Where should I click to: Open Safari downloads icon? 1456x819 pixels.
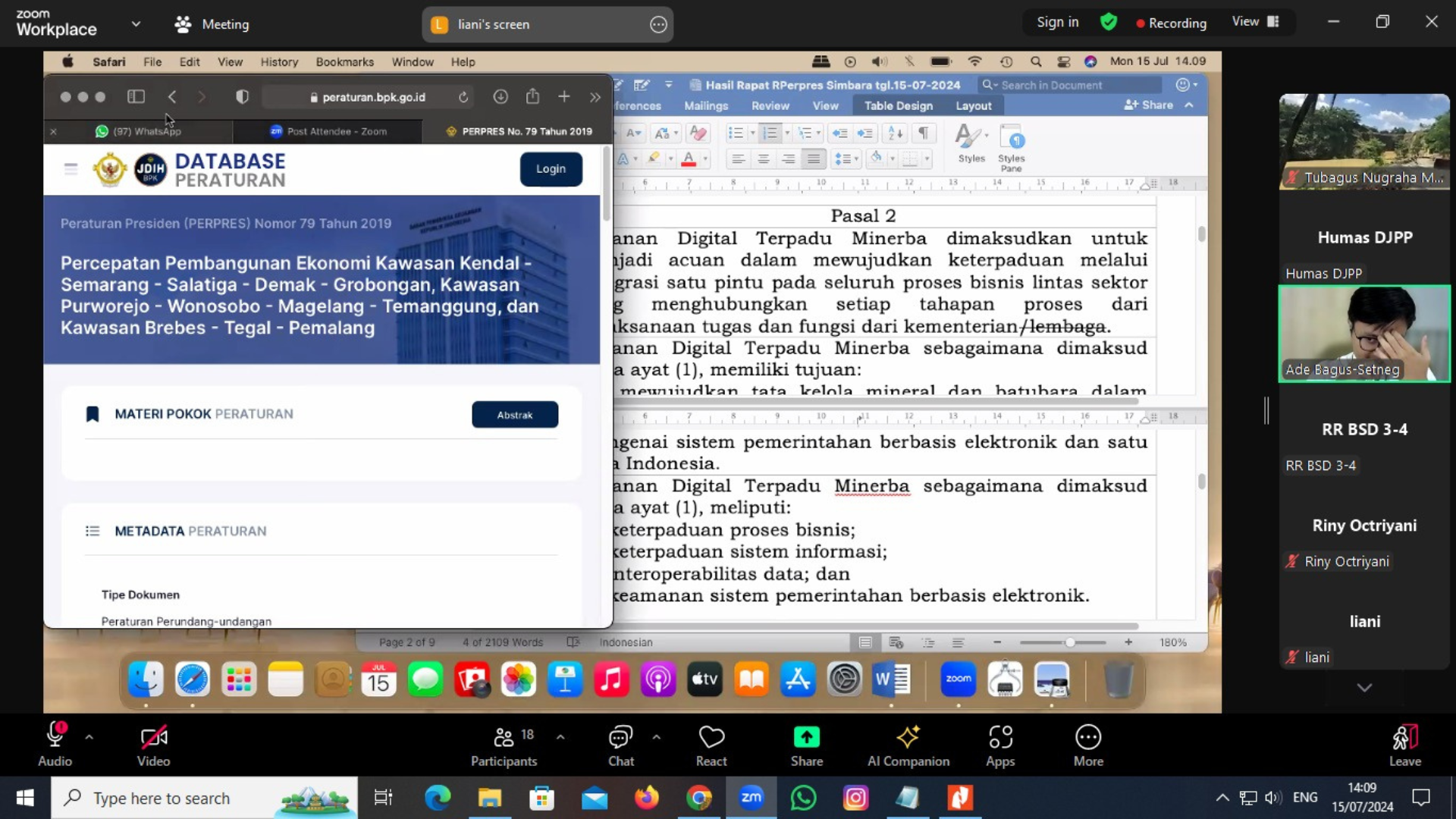[500, 96]
